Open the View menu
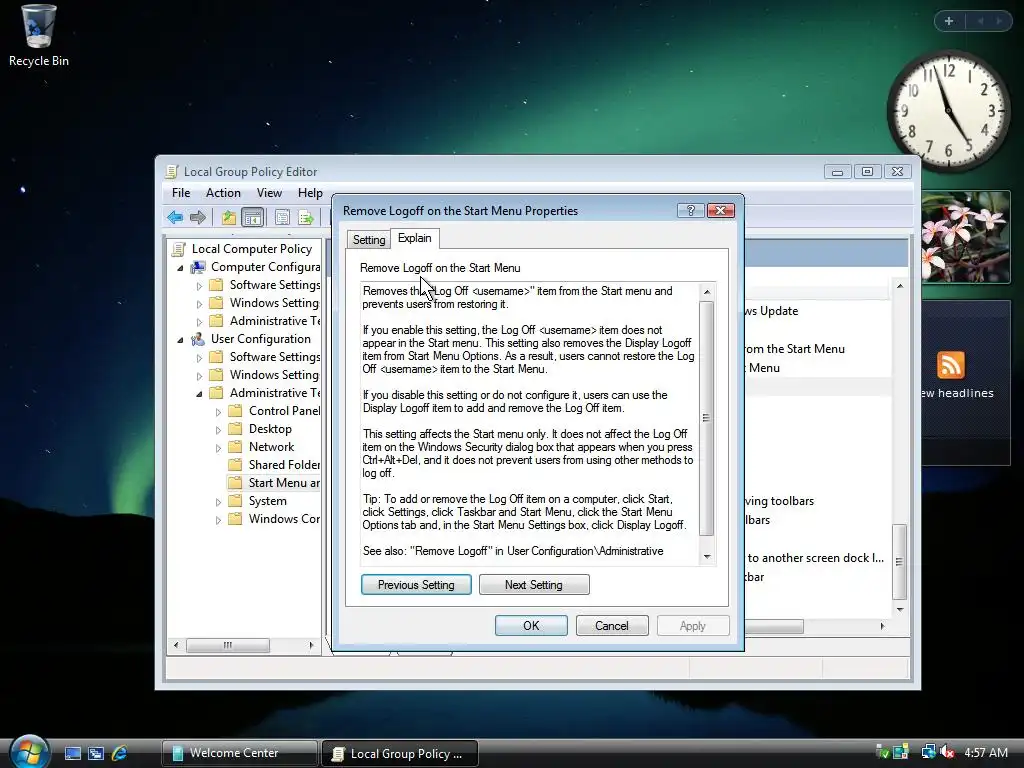 pyautogui.click(x=269, y=193)
